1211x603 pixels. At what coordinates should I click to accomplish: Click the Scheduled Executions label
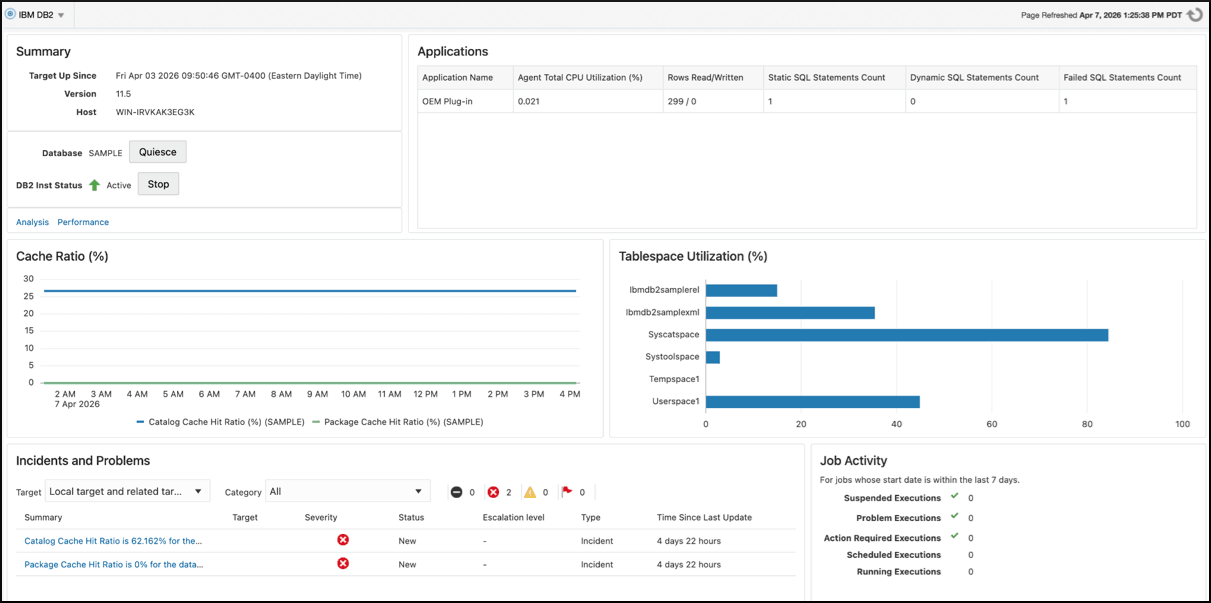[x=894, y=555]
